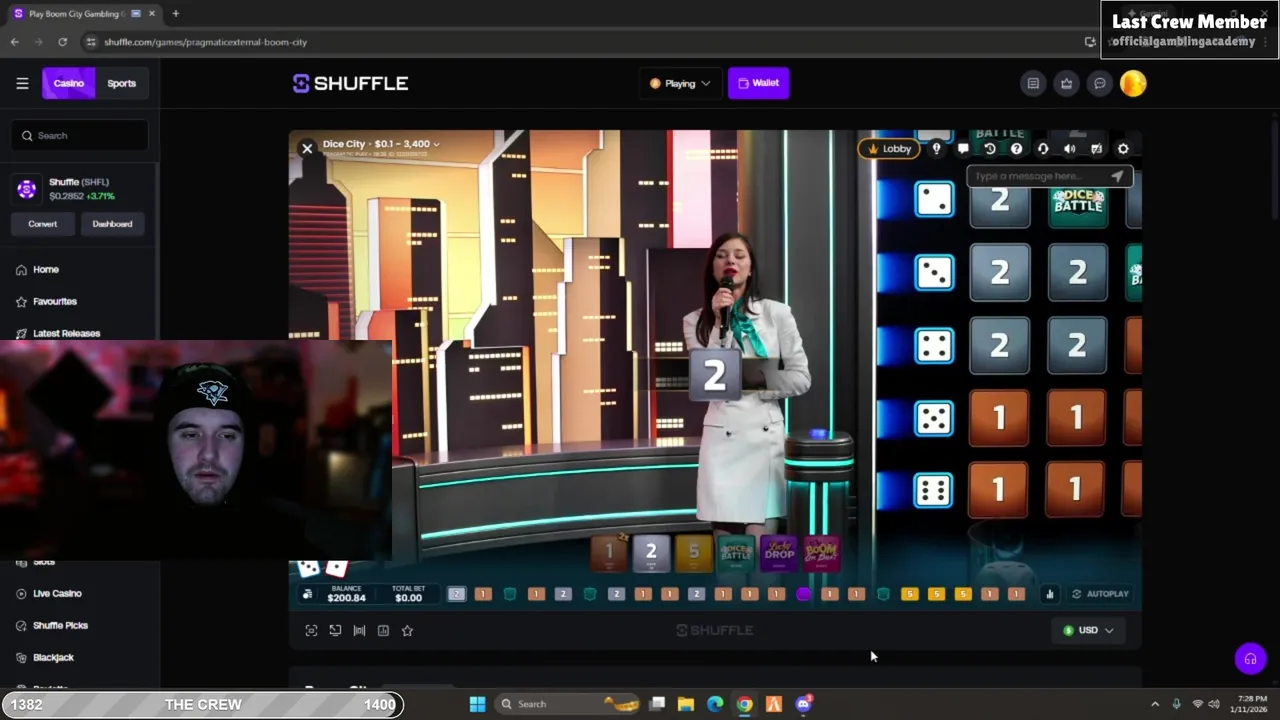Add game to favourites with star
This screenshot has height=720, width=1280.
click(407, 630)
